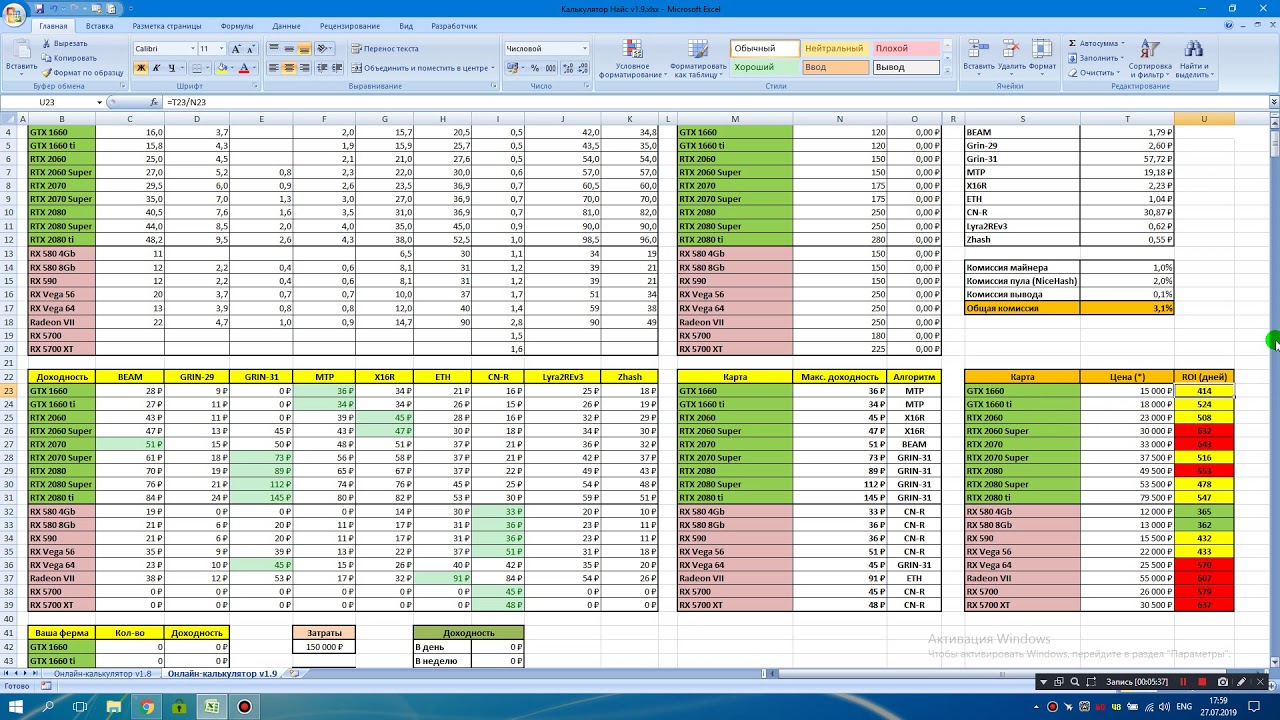Open the Заполнить fill menu
This screenshot has height=720, width=1280.
click(1096, 58)
